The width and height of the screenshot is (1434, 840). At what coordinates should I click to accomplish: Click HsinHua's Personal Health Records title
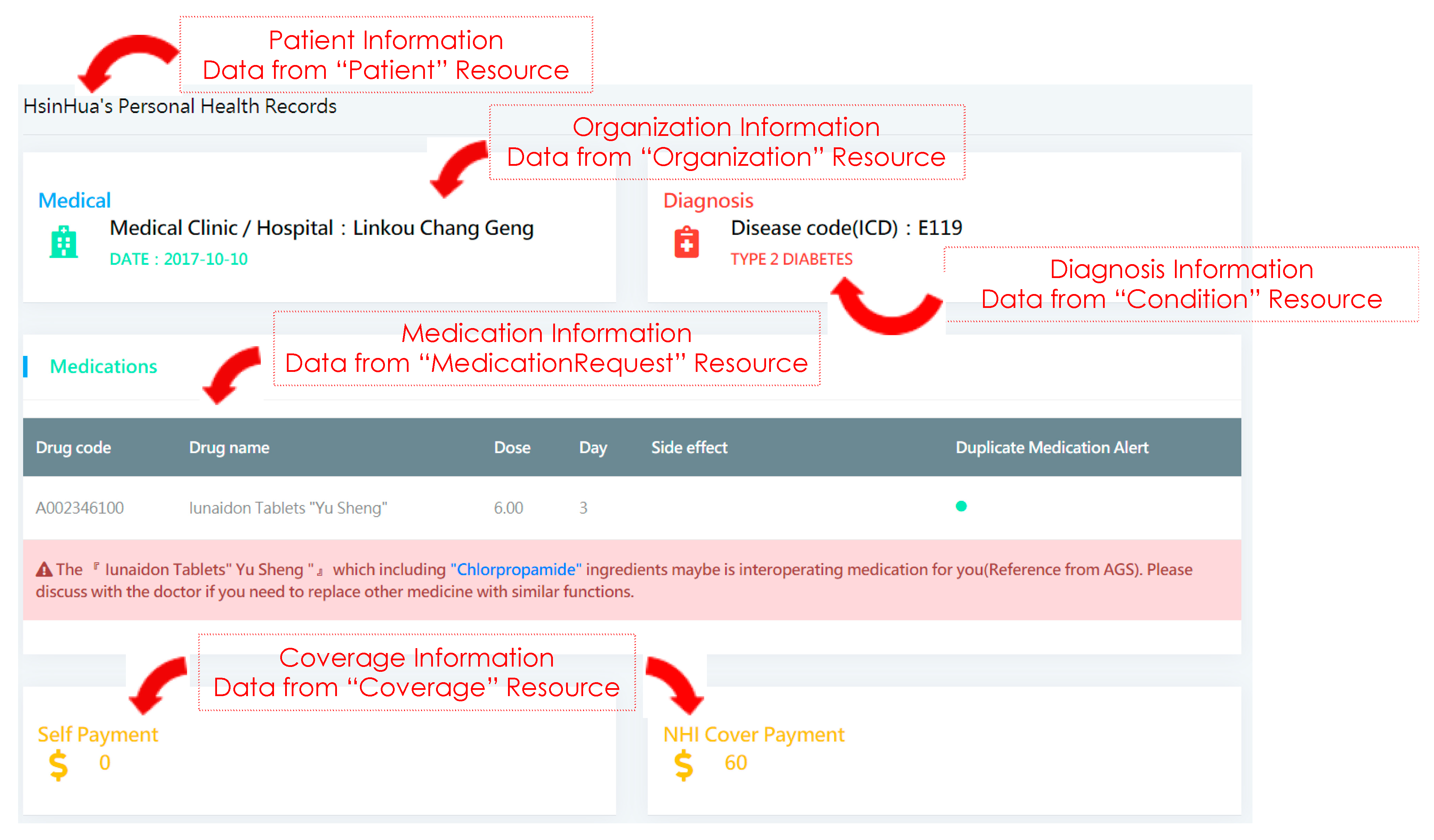[180, 106]
